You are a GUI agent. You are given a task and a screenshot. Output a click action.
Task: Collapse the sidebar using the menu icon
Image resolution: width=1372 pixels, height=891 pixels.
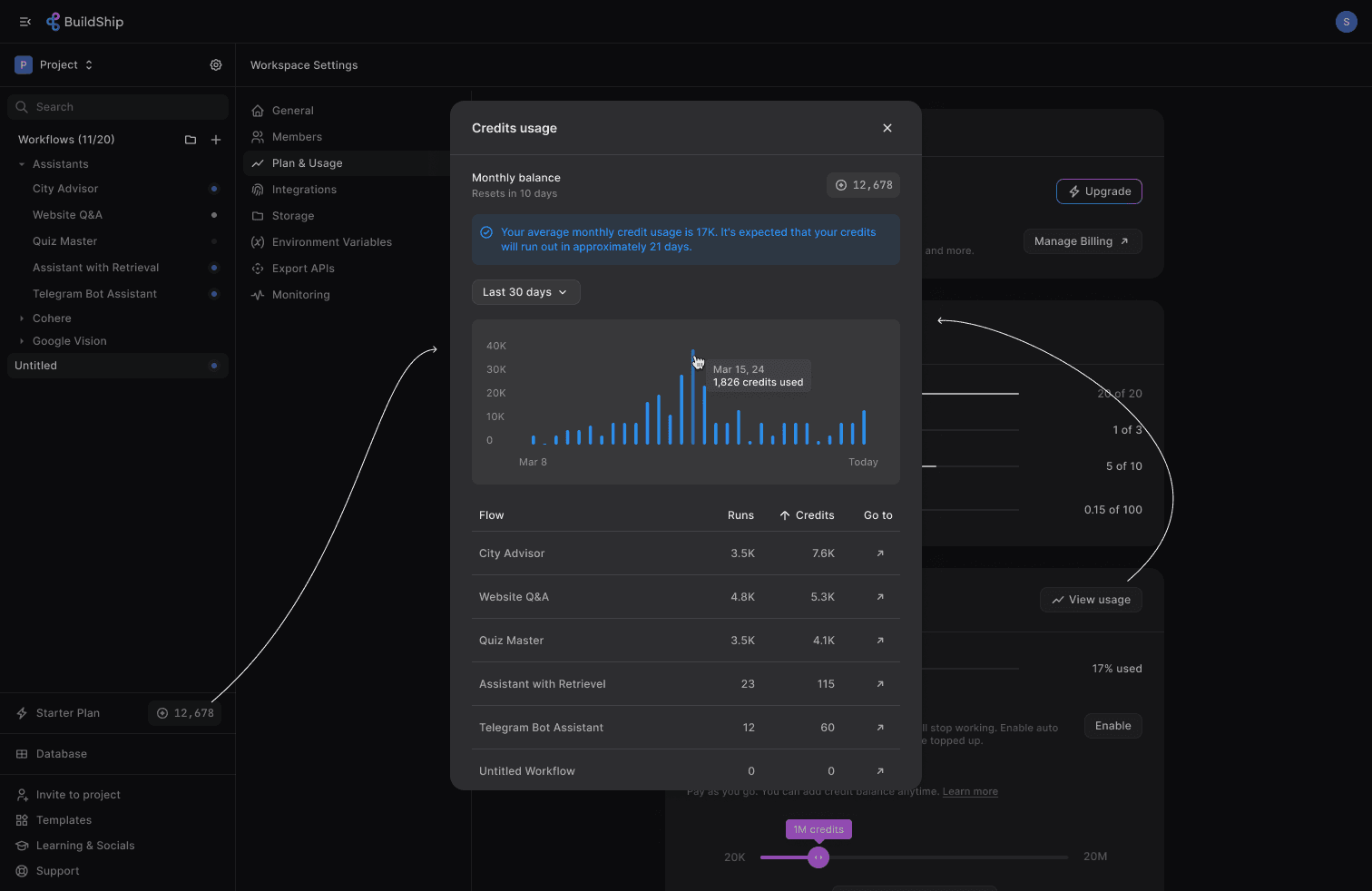click(x=25, y=22)
